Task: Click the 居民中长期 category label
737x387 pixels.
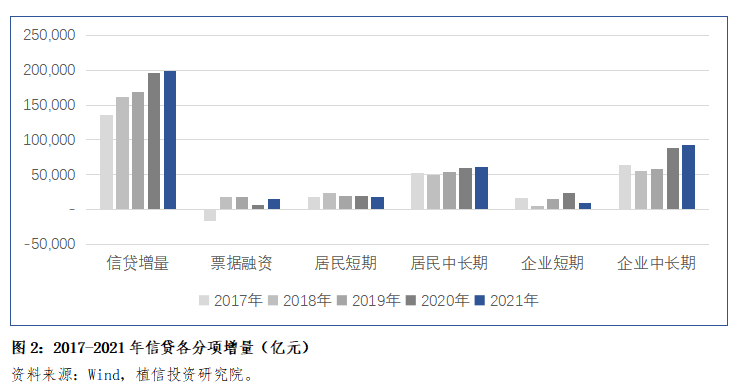Action: coord(449,263)
